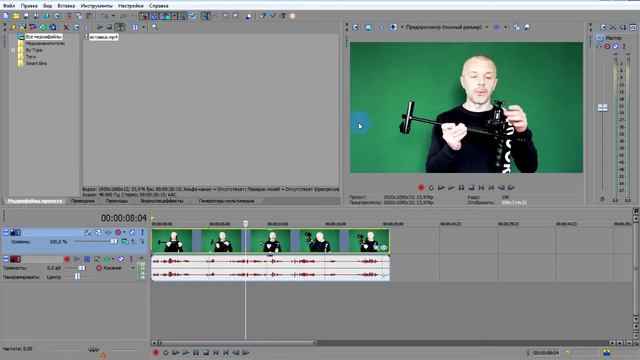640x360 pixels.
Task: Toggle loop playback in the preview transport
Action: (x=431, y=187)
